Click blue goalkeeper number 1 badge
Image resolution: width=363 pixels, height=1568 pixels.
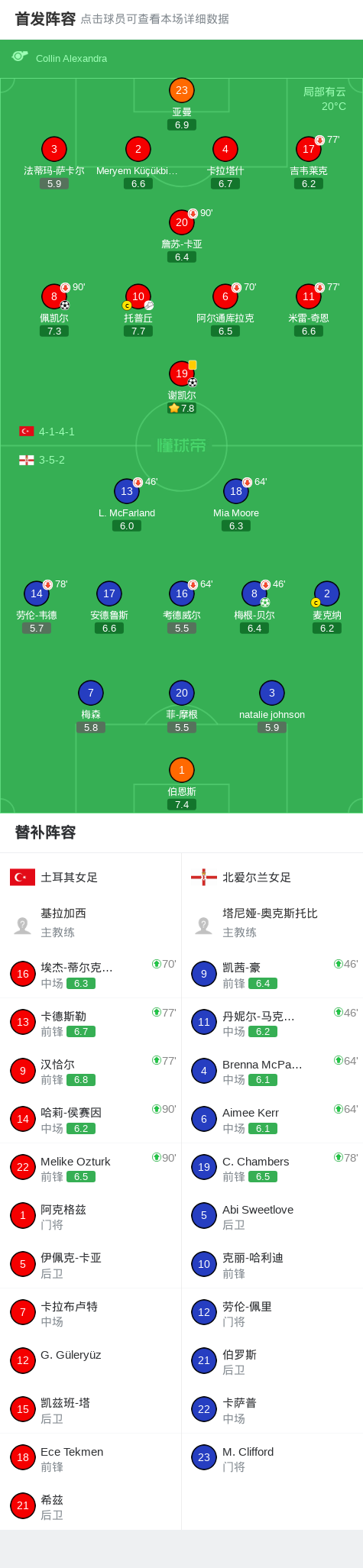coord(182,770)
